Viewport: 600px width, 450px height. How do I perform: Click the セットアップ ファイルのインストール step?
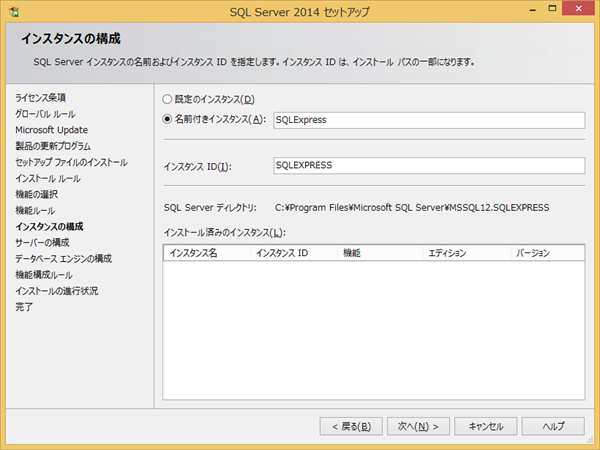(x=71, y=162)
